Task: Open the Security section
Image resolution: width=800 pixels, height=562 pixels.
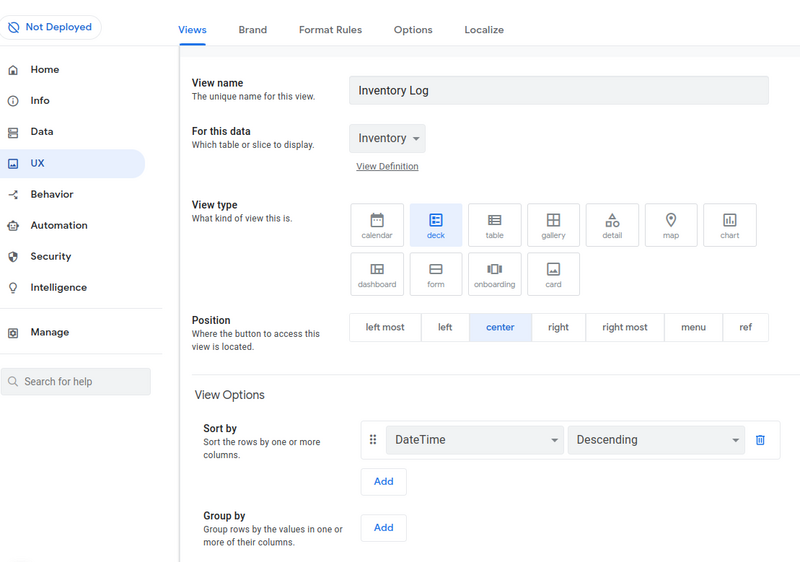Action: coord(51,257)
